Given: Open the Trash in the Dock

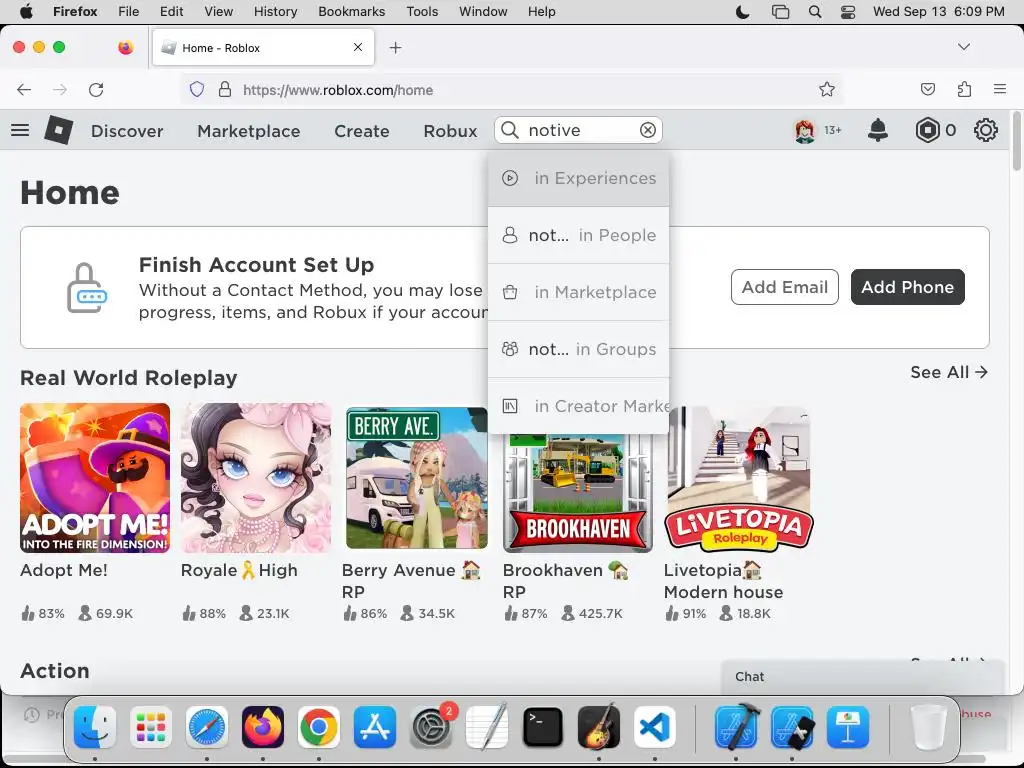Looking at the screenshot, I should (x=927, y=727).
